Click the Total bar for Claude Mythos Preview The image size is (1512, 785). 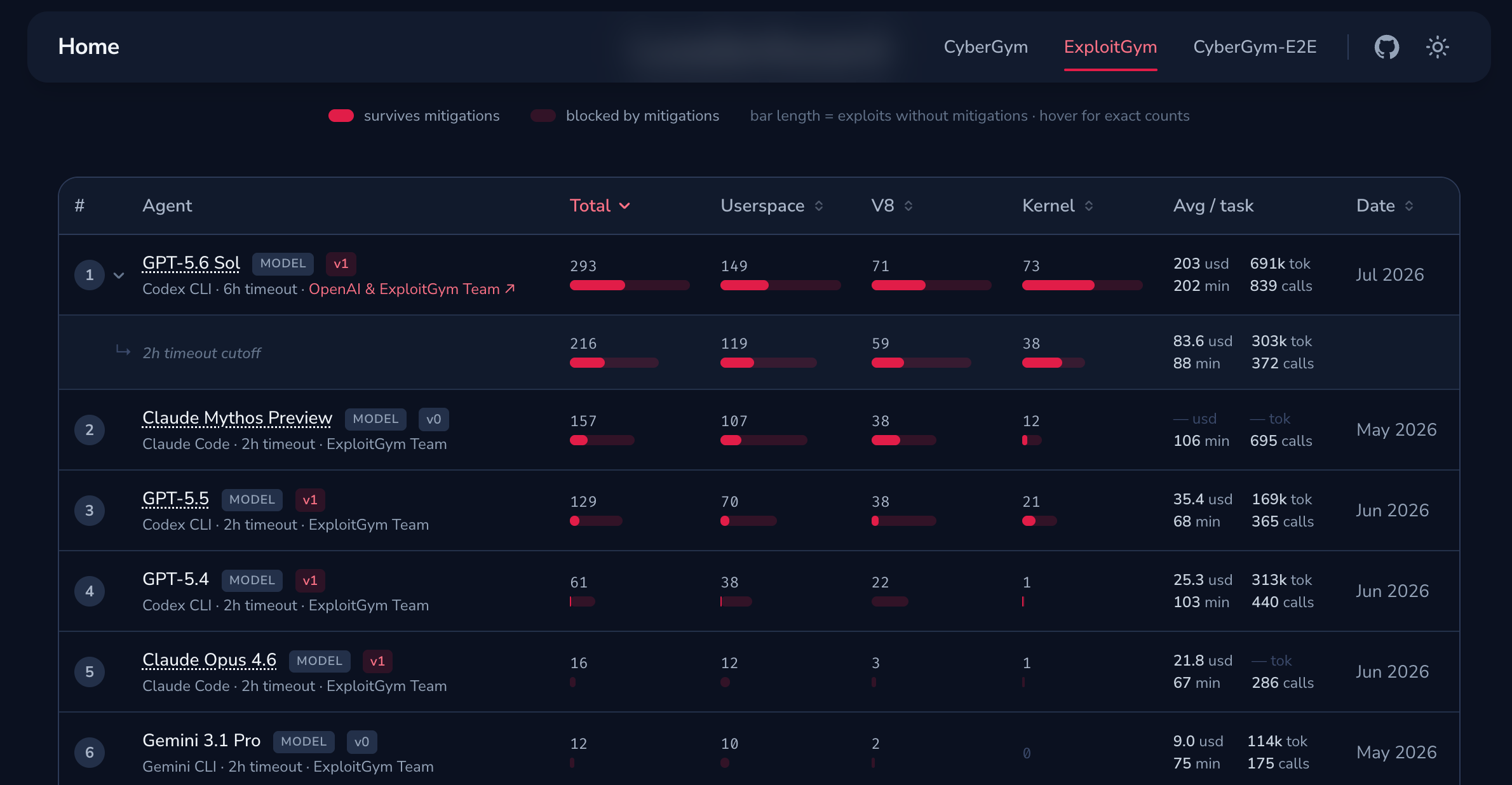(602, 440)
